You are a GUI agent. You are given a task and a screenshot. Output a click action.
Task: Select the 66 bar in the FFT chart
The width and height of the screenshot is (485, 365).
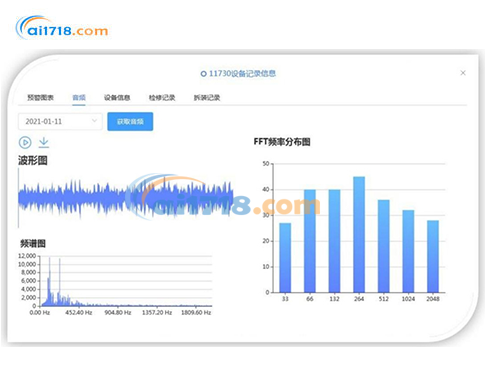click(310, 241)
